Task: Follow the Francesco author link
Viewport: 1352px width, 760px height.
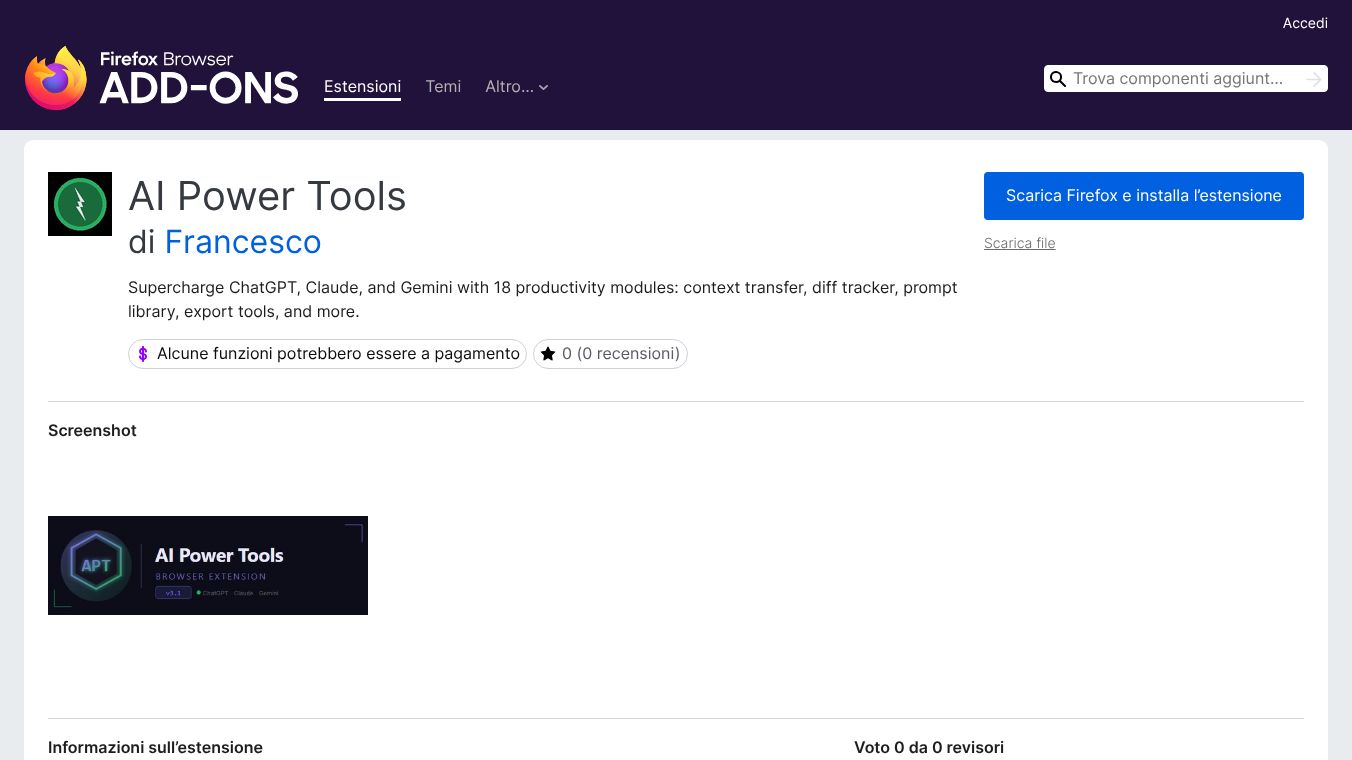Action: (x=243, y=242)
